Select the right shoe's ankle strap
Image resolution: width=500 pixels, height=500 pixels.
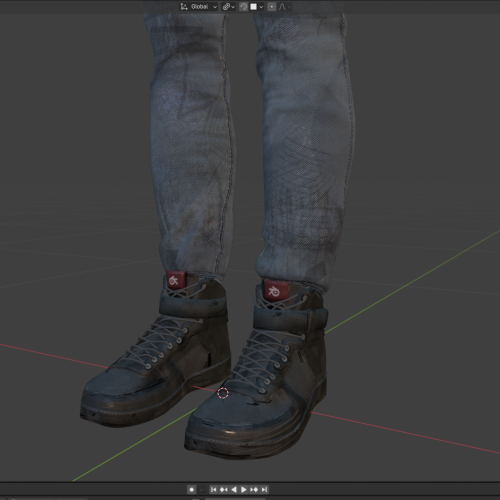[290, 318]
